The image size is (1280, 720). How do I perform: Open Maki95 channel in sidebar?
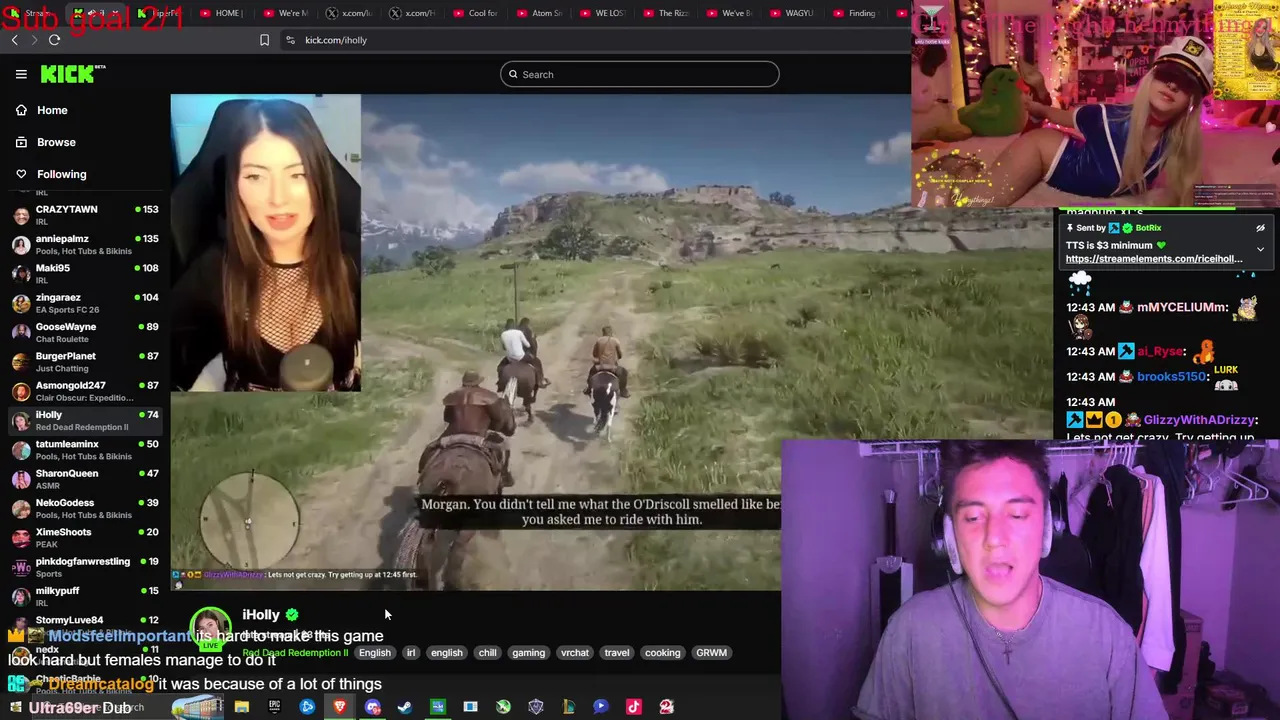click(x=85, y=274)
